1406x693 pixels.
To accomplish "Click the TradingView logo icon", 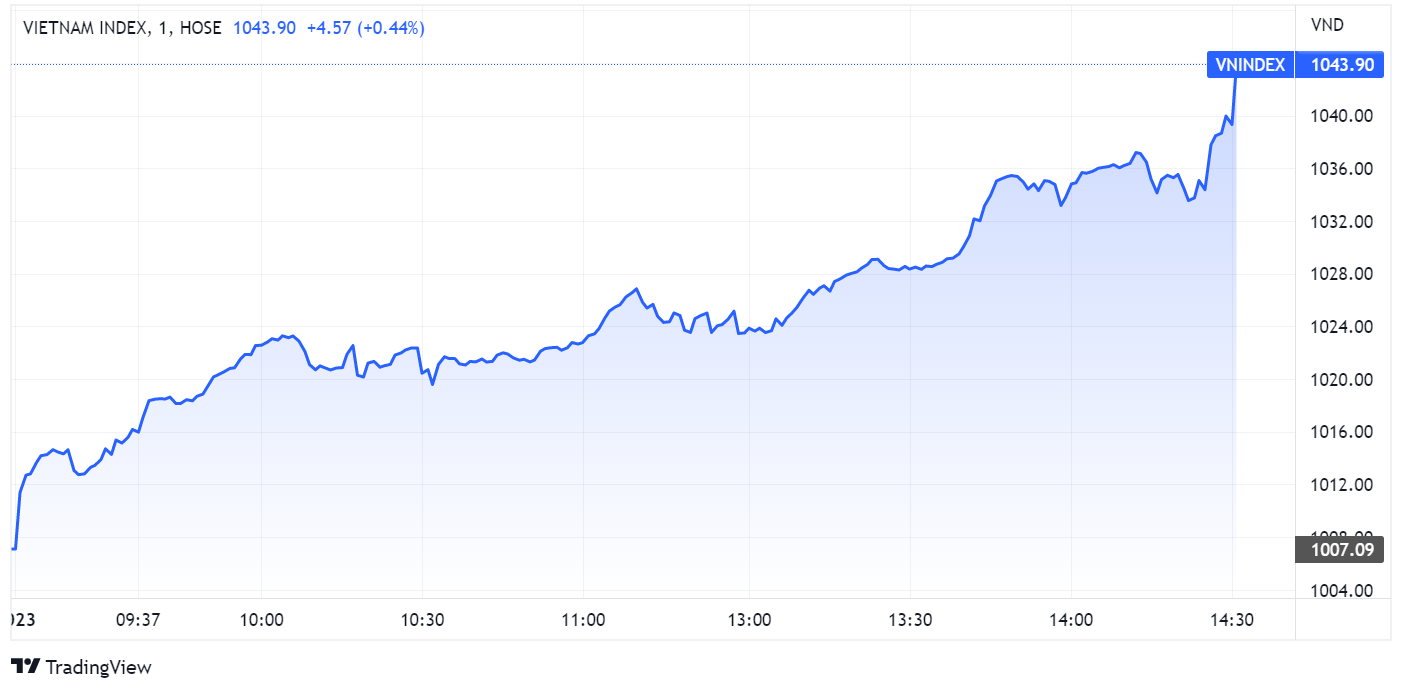I will point(25,667).
